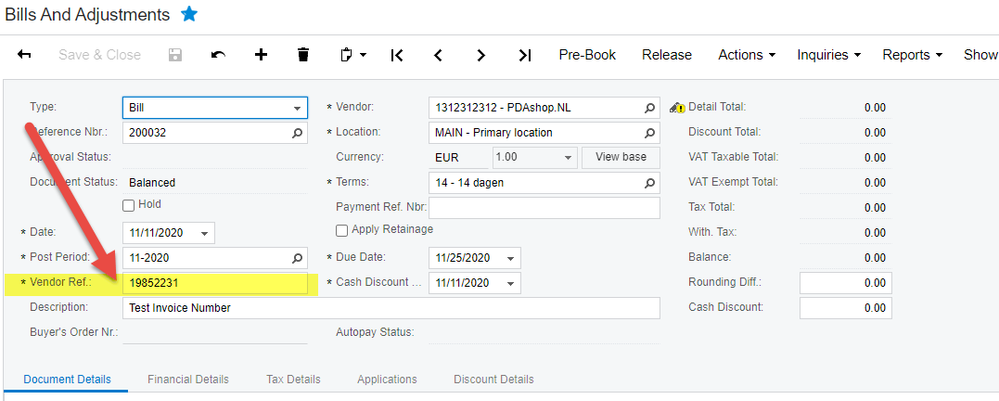Go to the previous record
Viewport: 999px width, 401px height.
[x=438, y=55]
